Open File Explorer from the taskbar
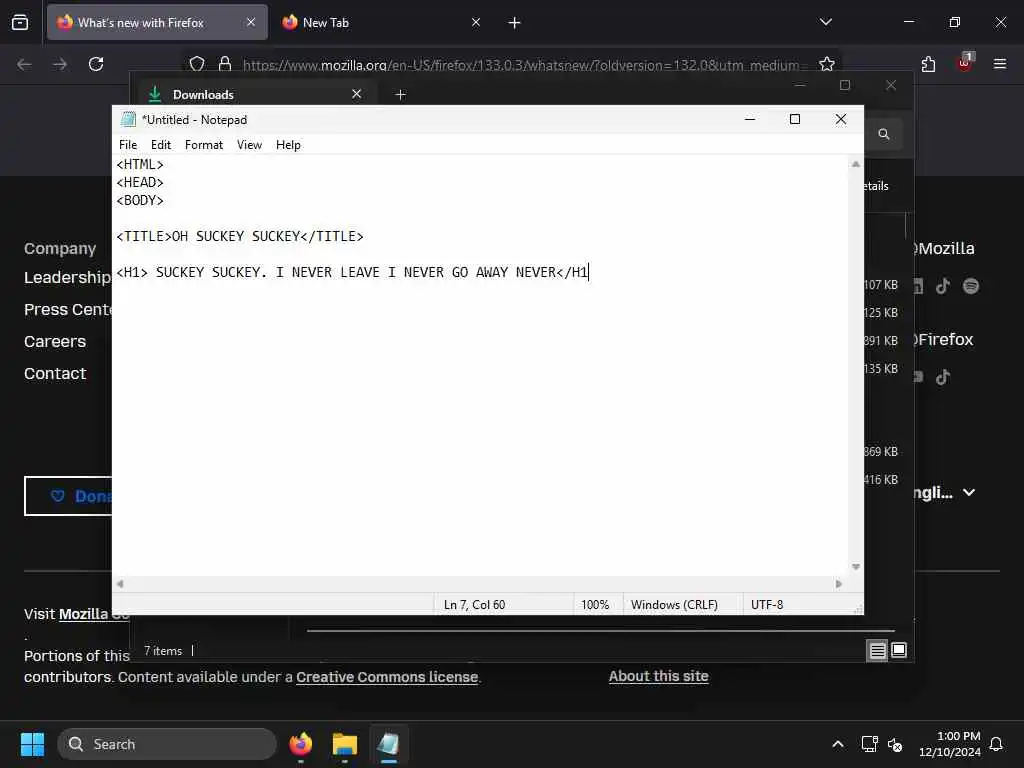1024x768 pixels. pyautogui.click(x=345, y=744)
